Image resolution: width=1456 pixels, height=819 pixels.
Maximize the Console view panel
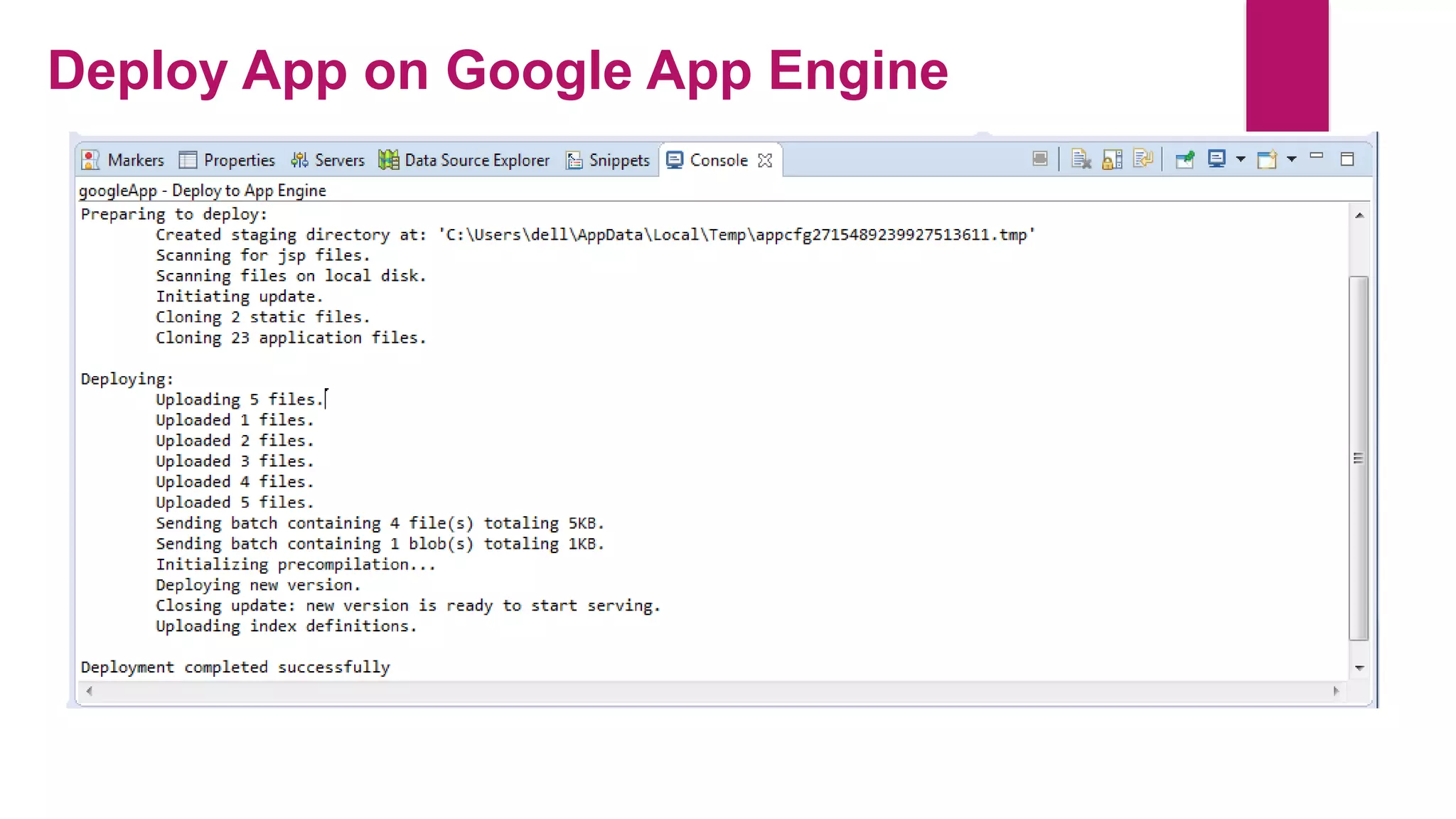[x=1347, y=159]
